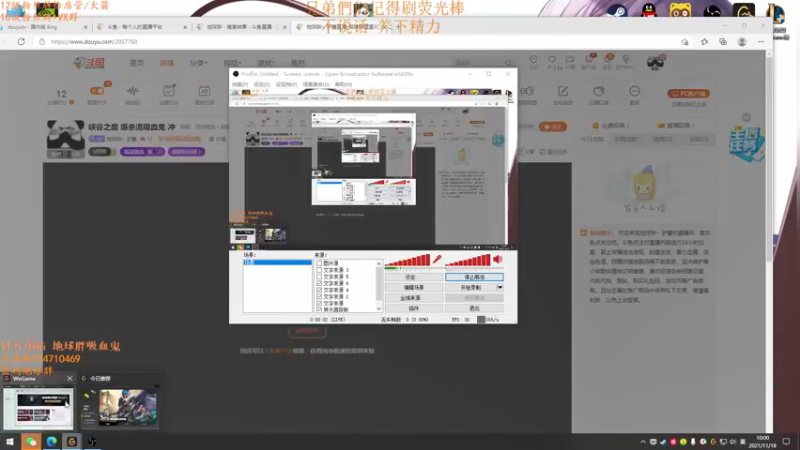The image size is (800, 450).
Task: Click the WeGame icon on the taskbar
Action: (x=72, y=441)
